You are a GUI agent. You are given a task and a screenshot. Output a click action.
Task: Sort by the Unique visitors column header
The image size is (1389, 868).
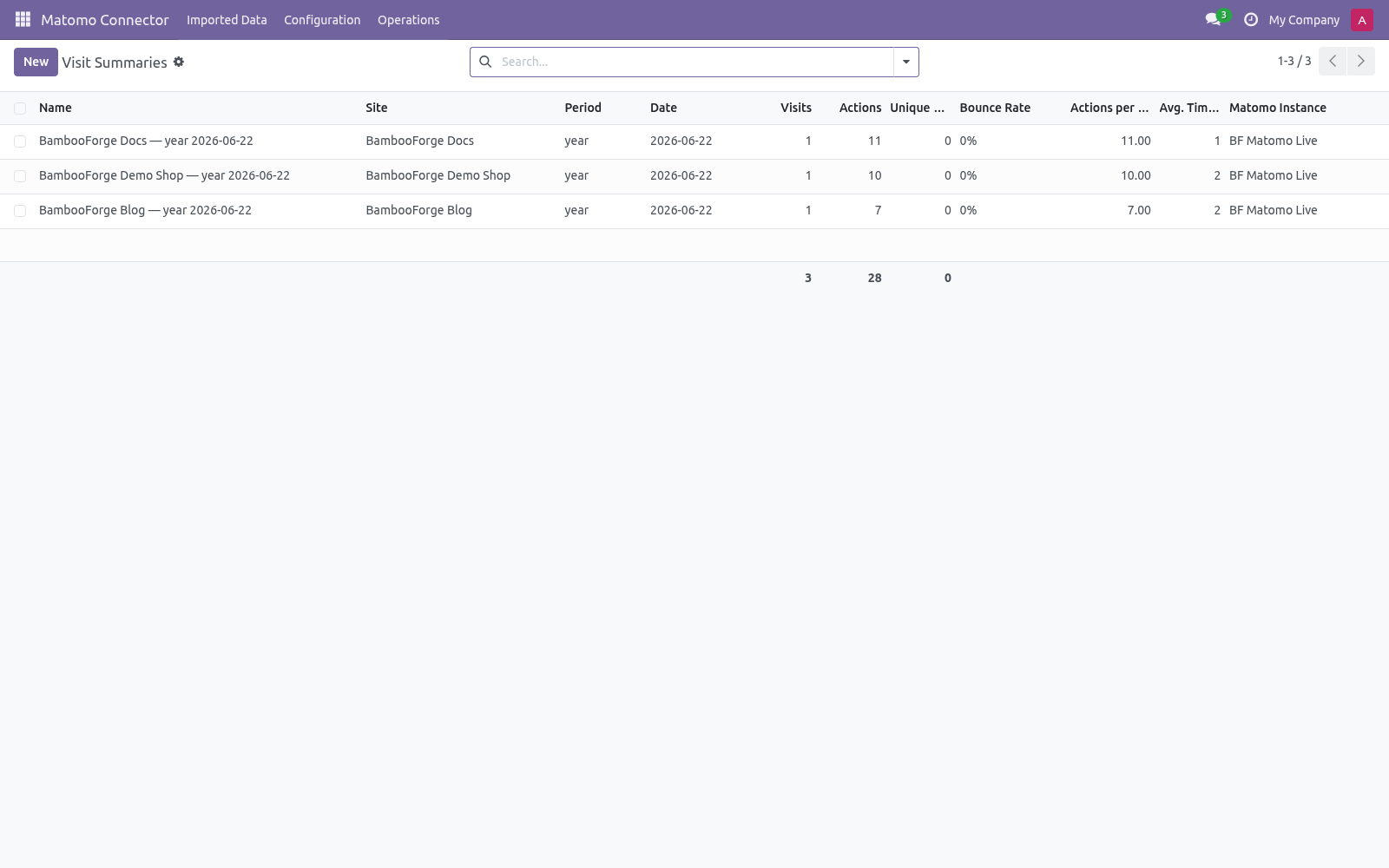[x=917, y=108]
